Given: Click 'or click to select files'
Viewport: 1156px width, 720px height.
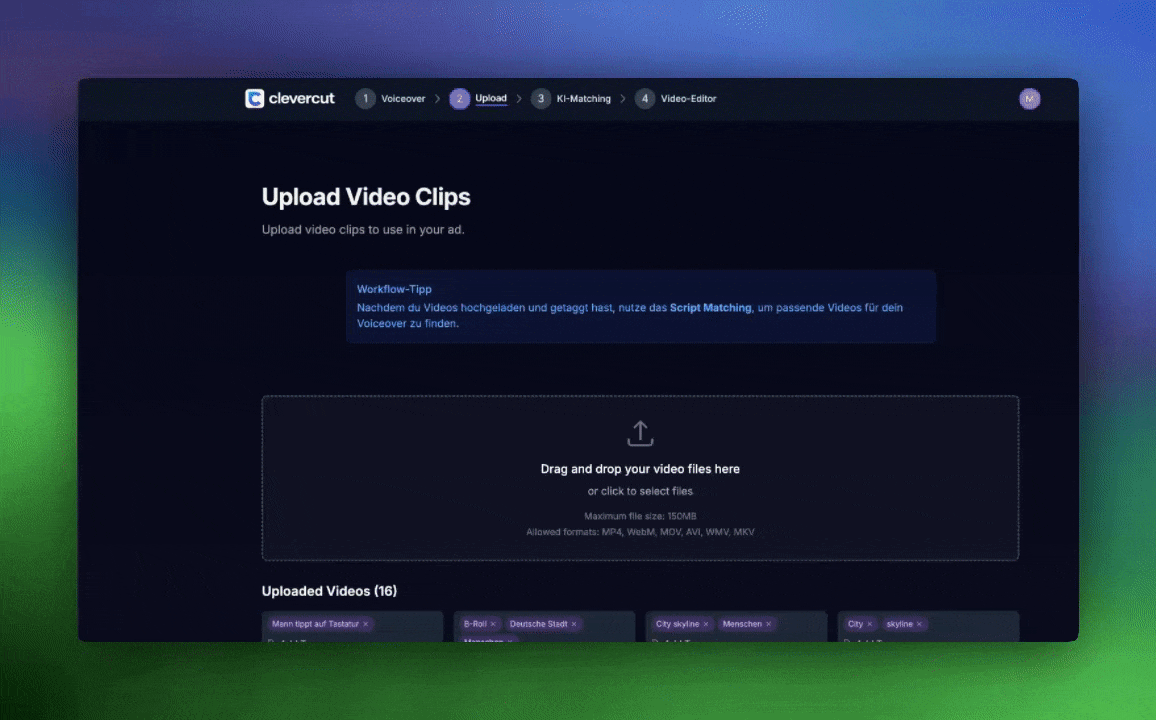Looking at the screenshot, I should tap(640, 491).
